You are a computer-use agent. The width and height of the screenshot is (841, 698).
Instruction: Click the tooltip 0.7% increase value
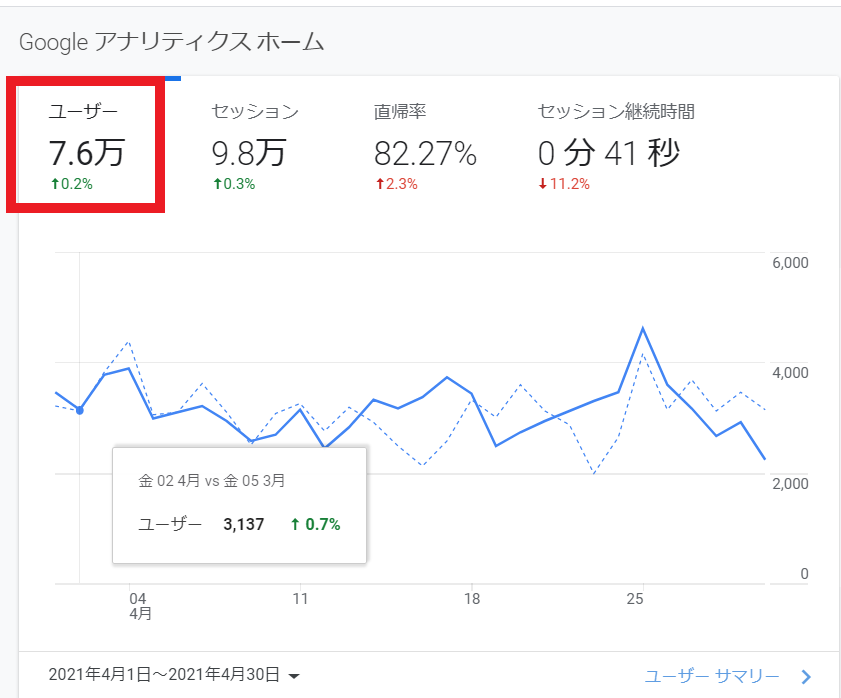(x=315, y=524)
